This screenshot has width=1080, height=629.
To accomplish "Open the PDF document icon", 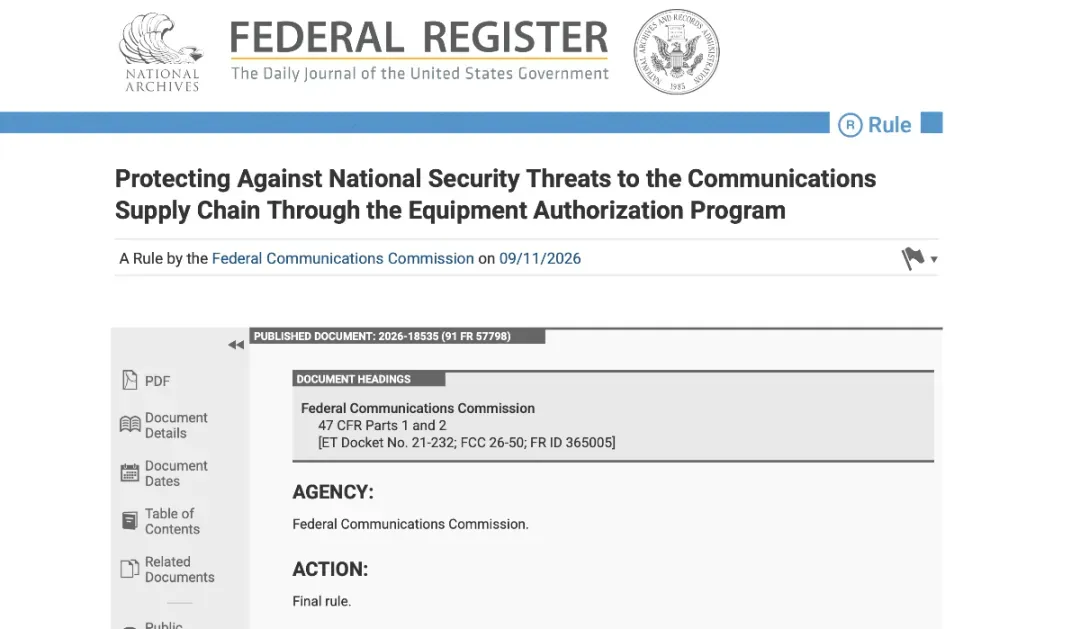I will [129, 380].
